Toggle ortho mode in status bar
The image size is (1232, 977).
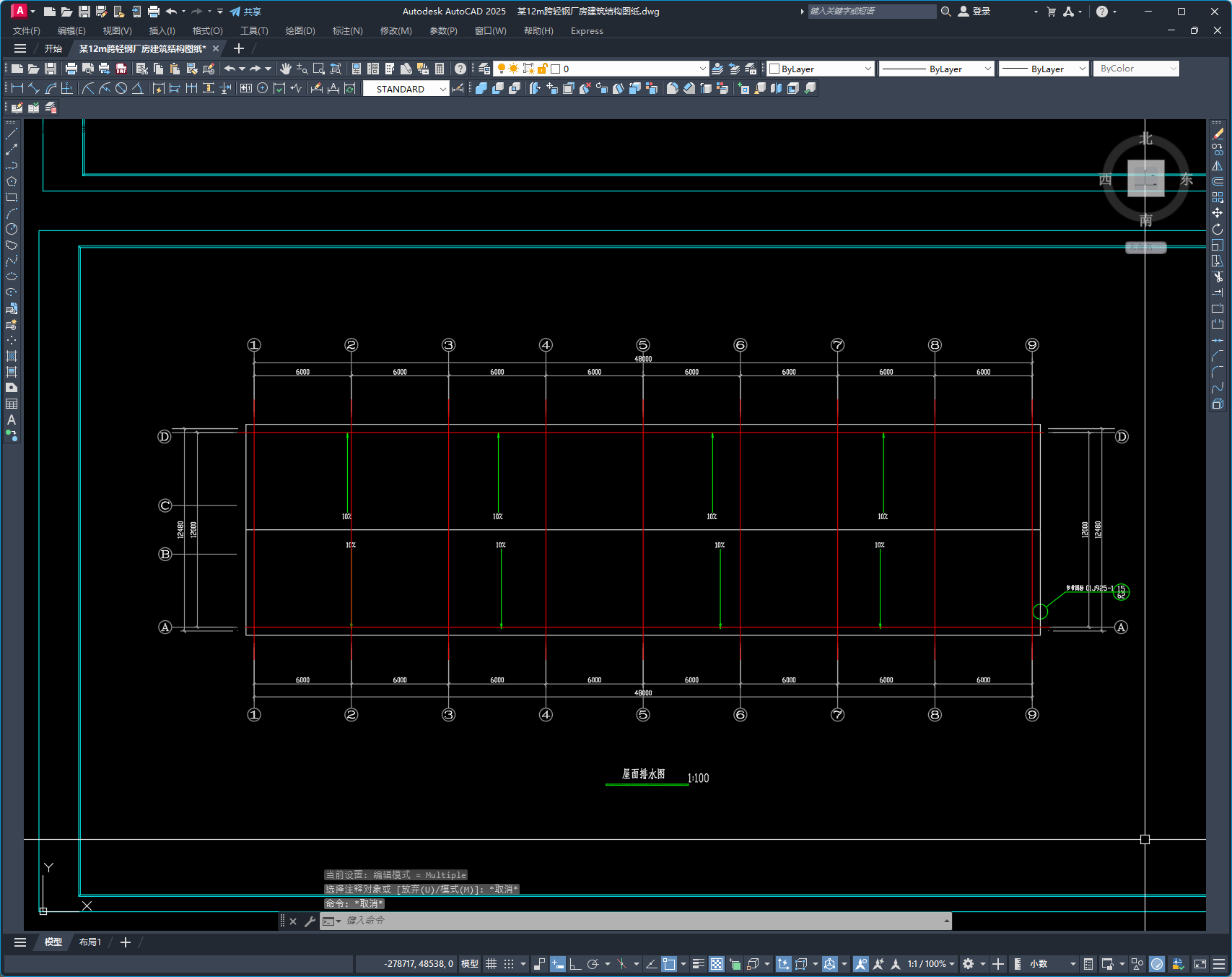pyautogui.click(x=575, y=964)
